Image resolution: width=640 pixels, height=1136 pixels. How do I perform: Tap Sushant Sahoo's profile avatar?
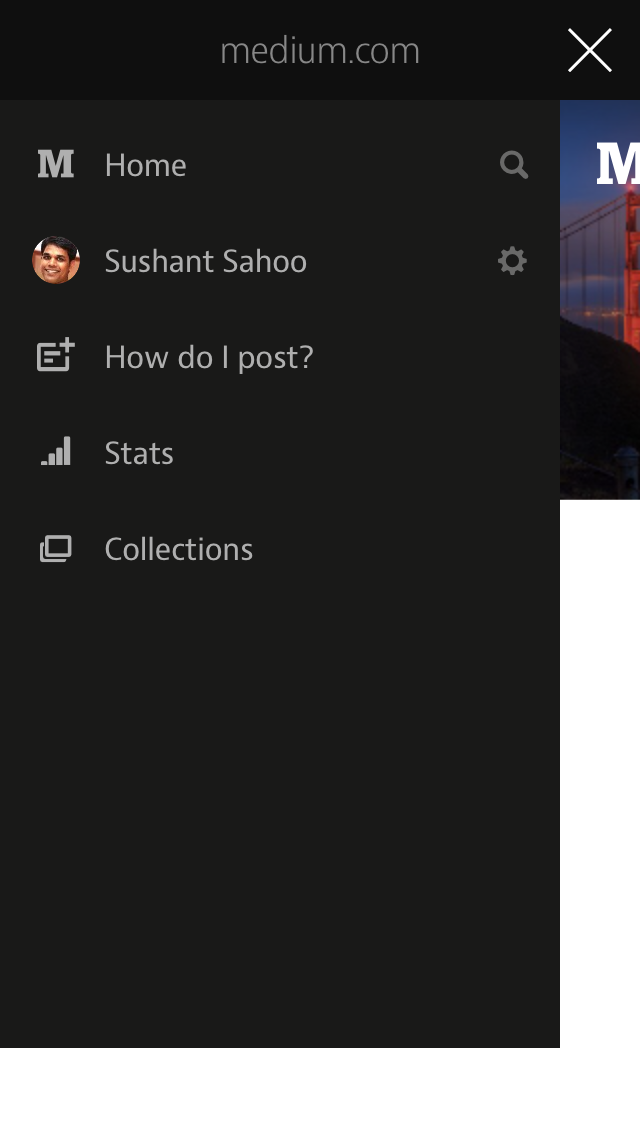pos(56,260)
